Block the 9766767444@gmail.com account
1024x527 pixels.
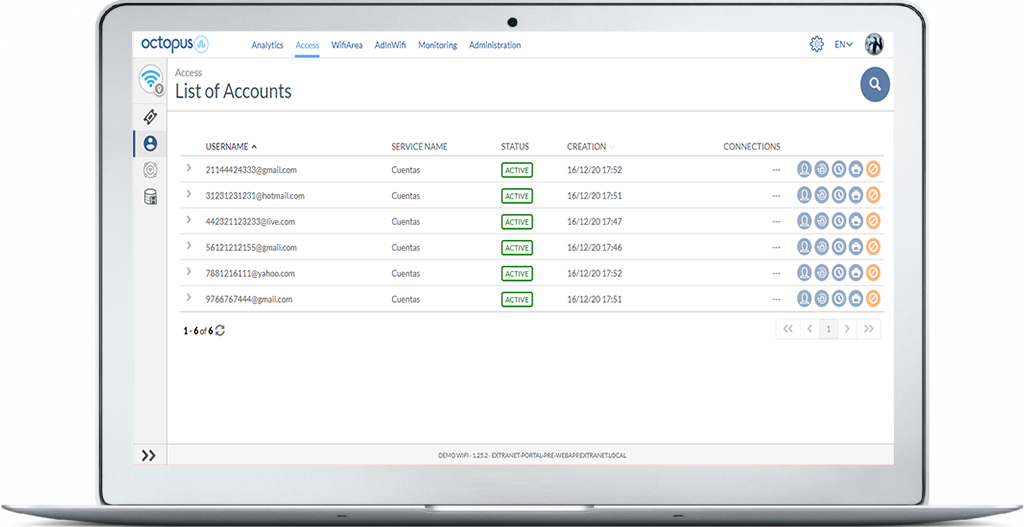pos(873,299)
